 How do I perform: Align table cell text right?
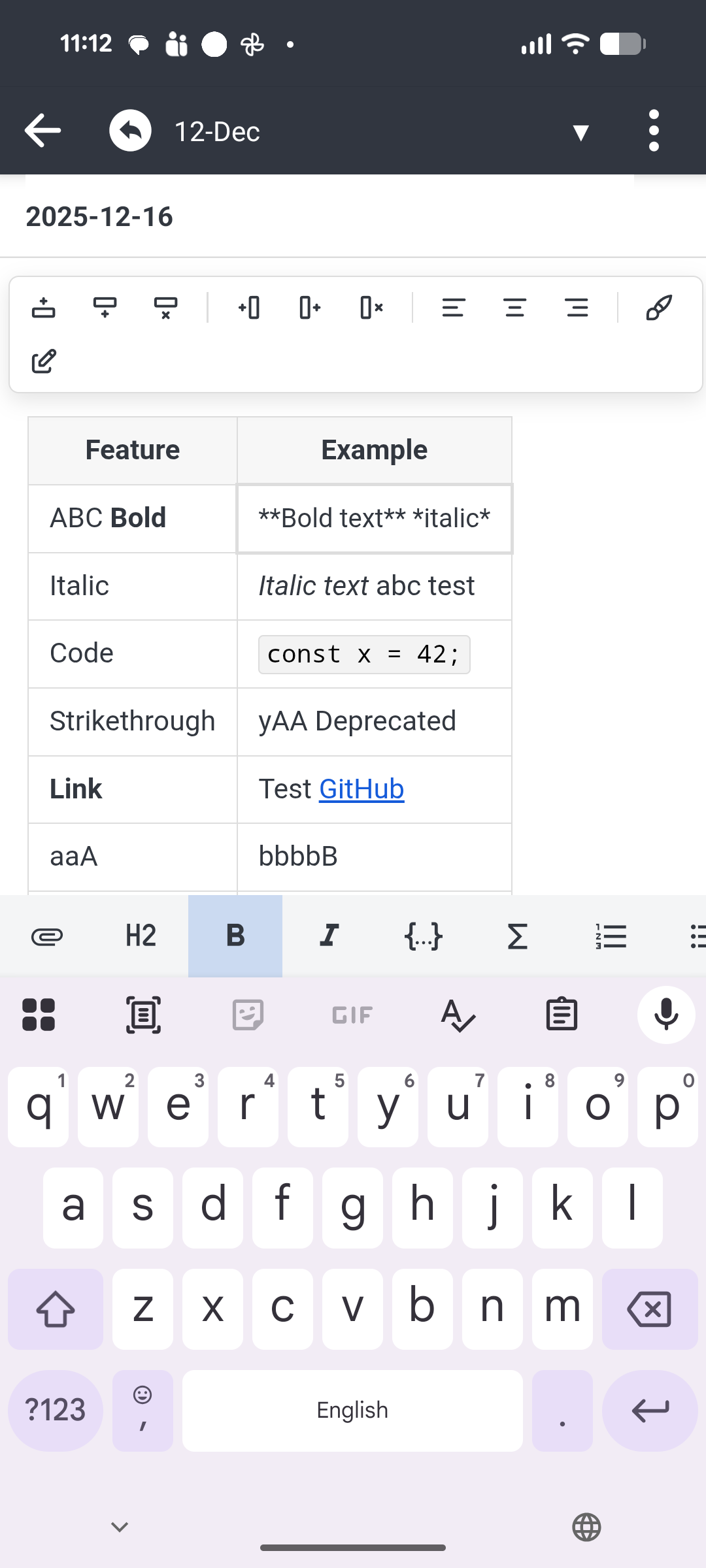[x=577, y=307]
